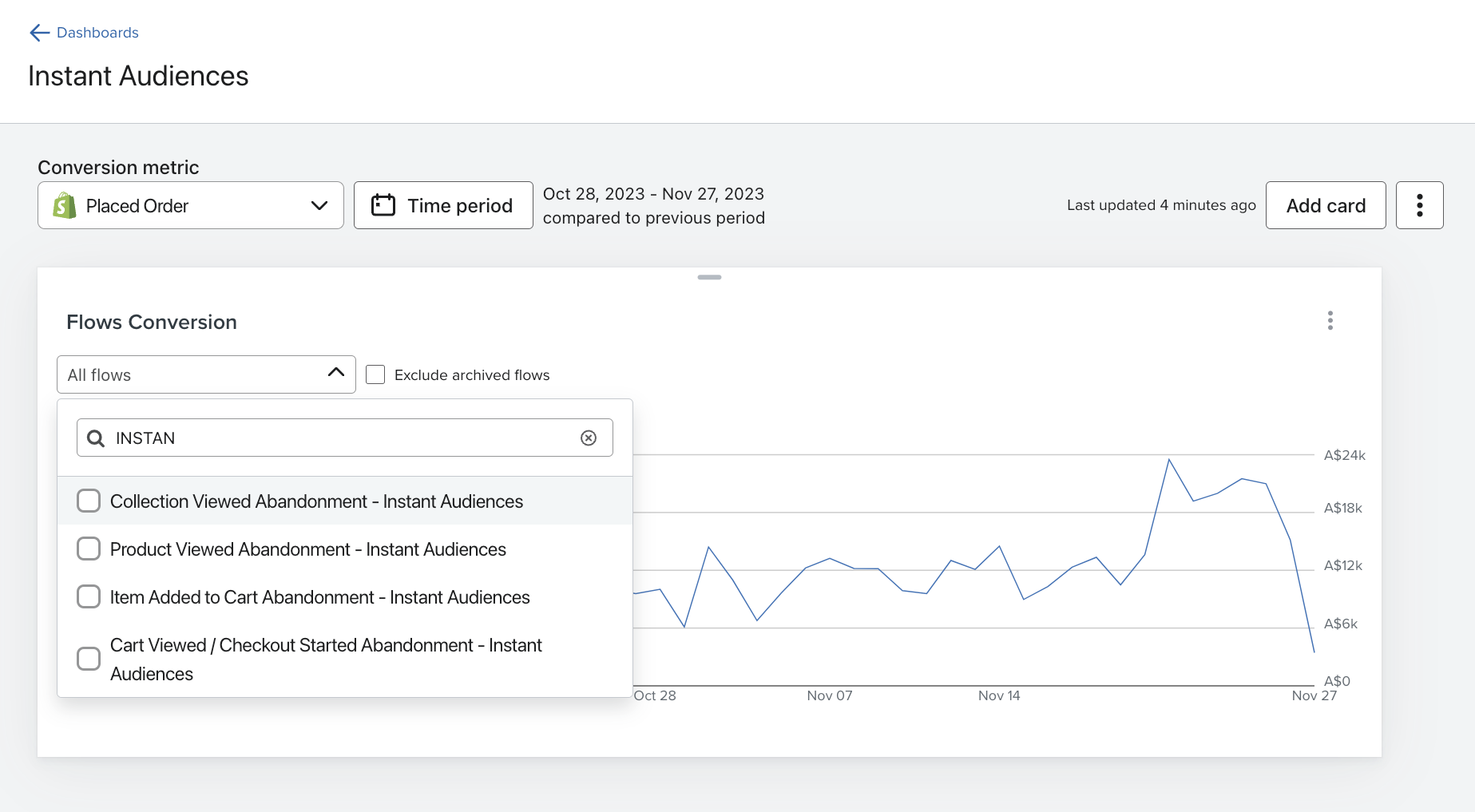Clear the flow search text

click(x=589, y=438)
